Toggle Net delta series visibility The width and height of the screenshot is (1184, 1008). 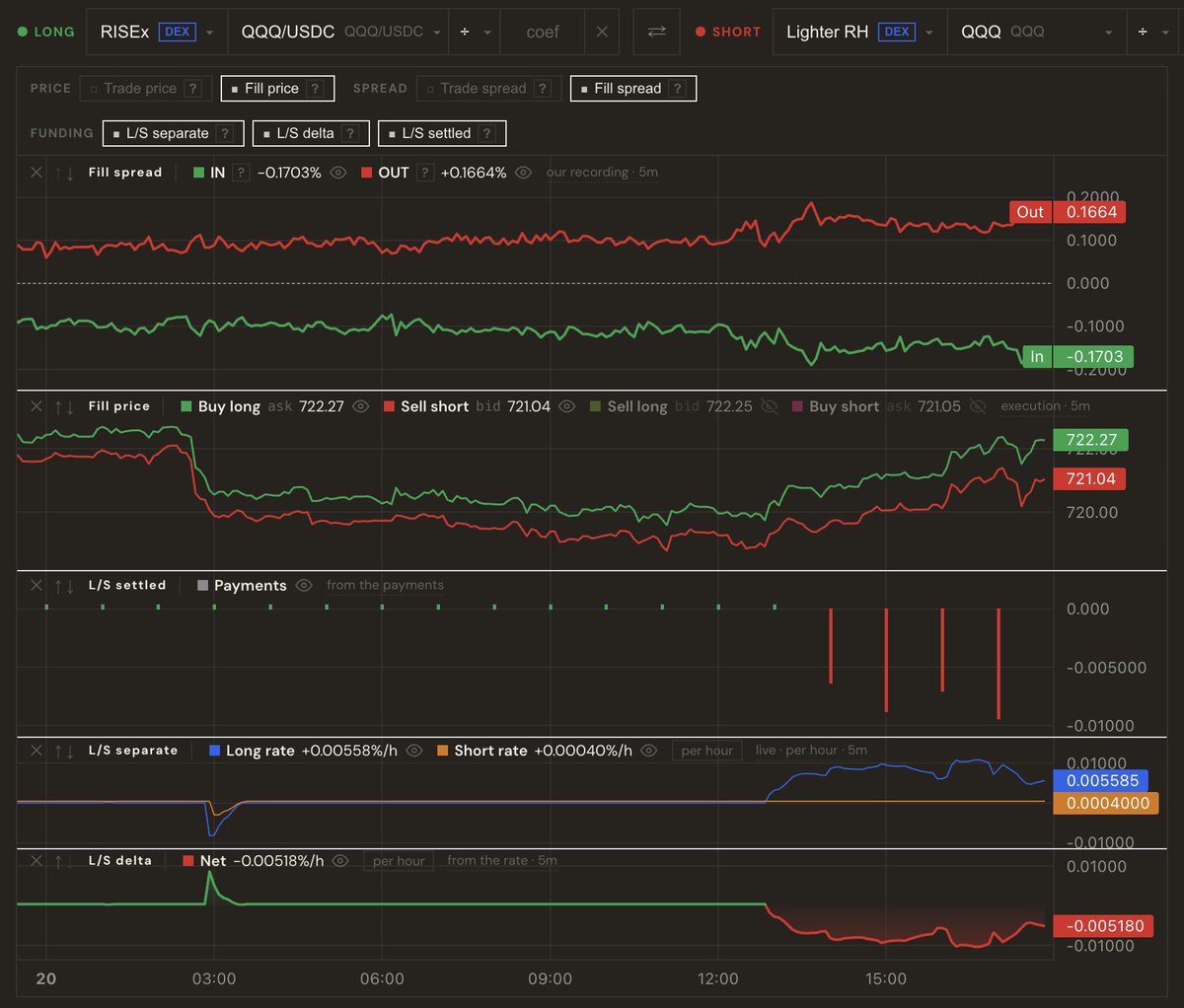(340, 861)
